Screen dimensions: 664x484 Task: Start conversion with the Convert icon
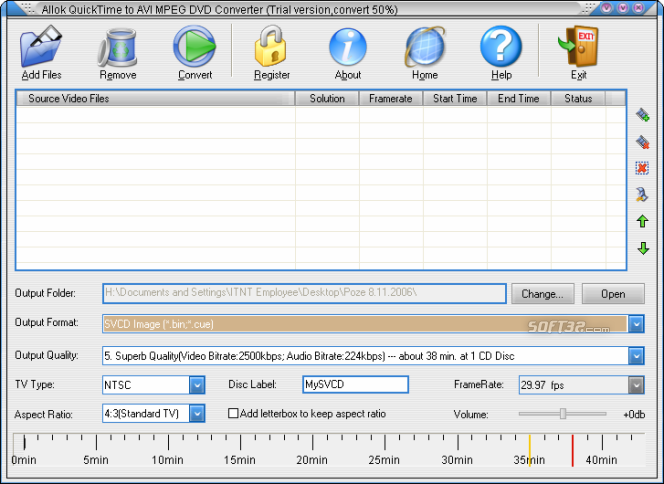pos(194,46)
